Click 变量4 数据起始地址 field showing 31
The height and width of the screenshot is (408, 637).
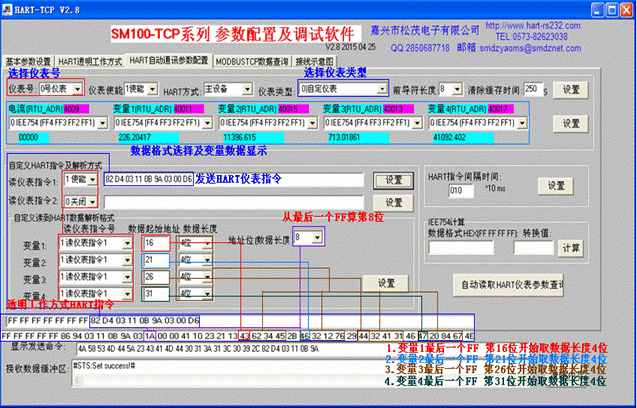[156, 294]
